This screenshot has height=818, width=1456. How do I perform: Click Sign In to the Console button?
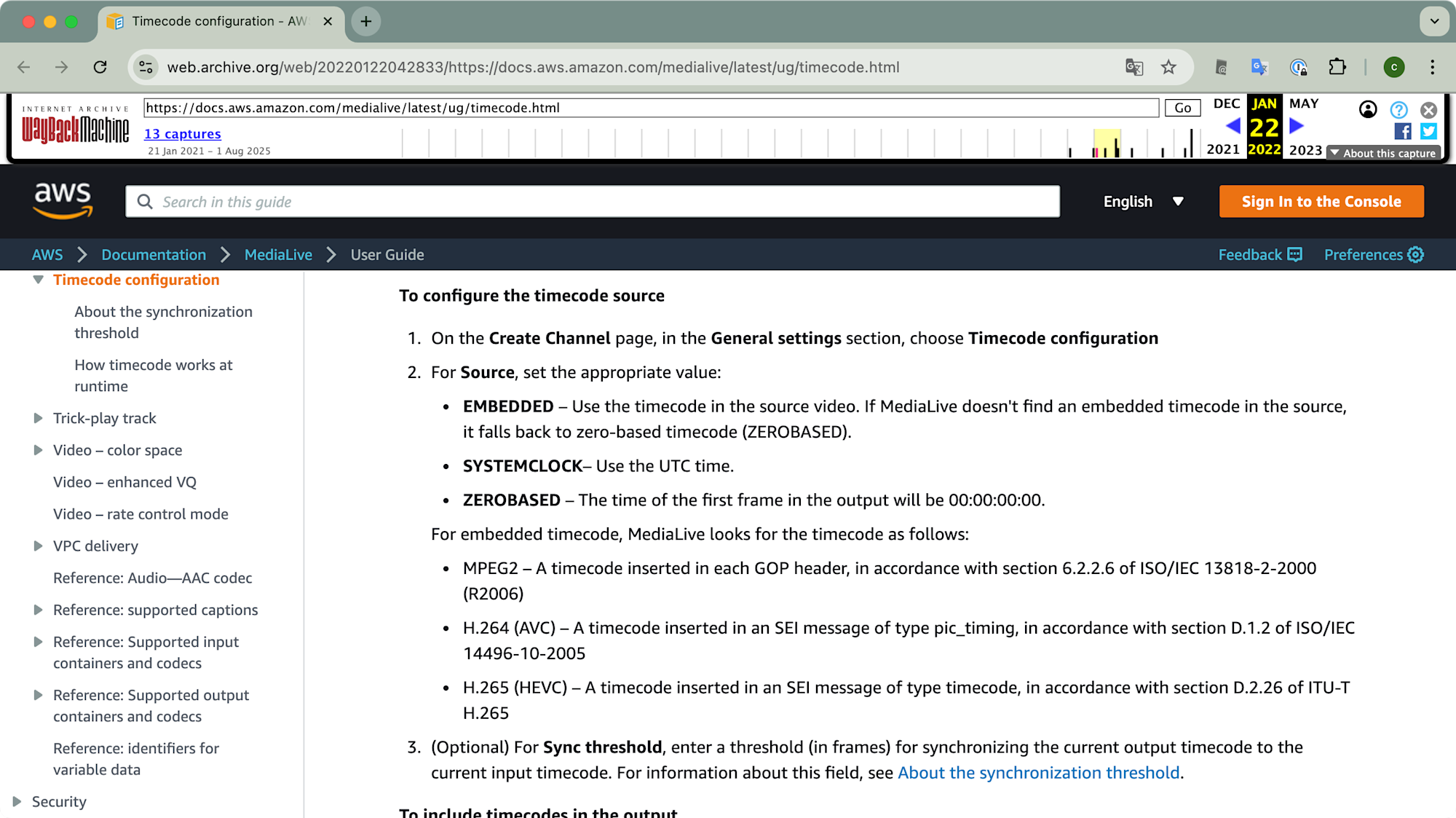click(1321, 202)
